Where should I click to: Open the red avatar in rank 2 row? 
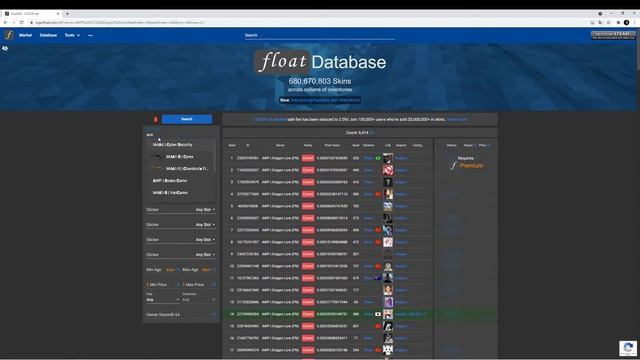pos(388,170)
